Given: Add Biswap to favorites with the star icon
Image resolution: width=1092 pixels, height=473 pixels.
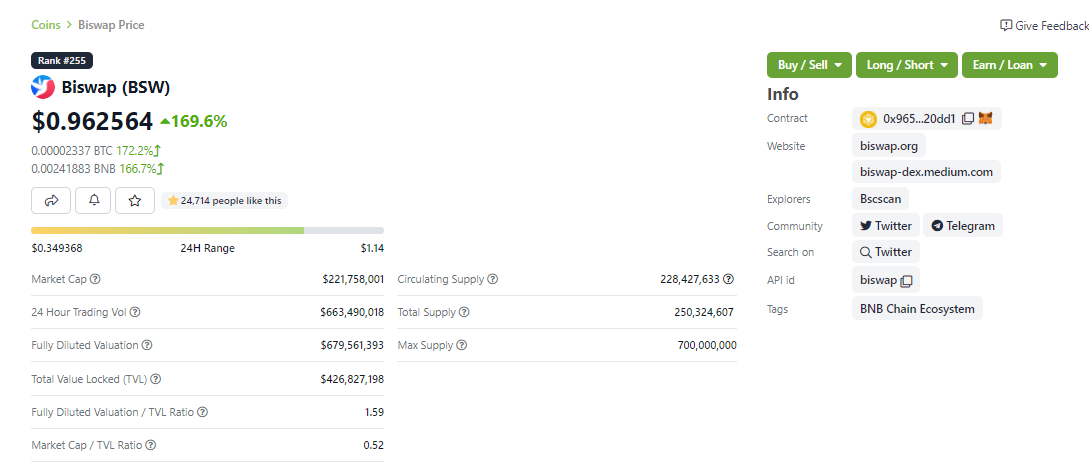Looking at the screenshot, I should (x=135, y=201).
